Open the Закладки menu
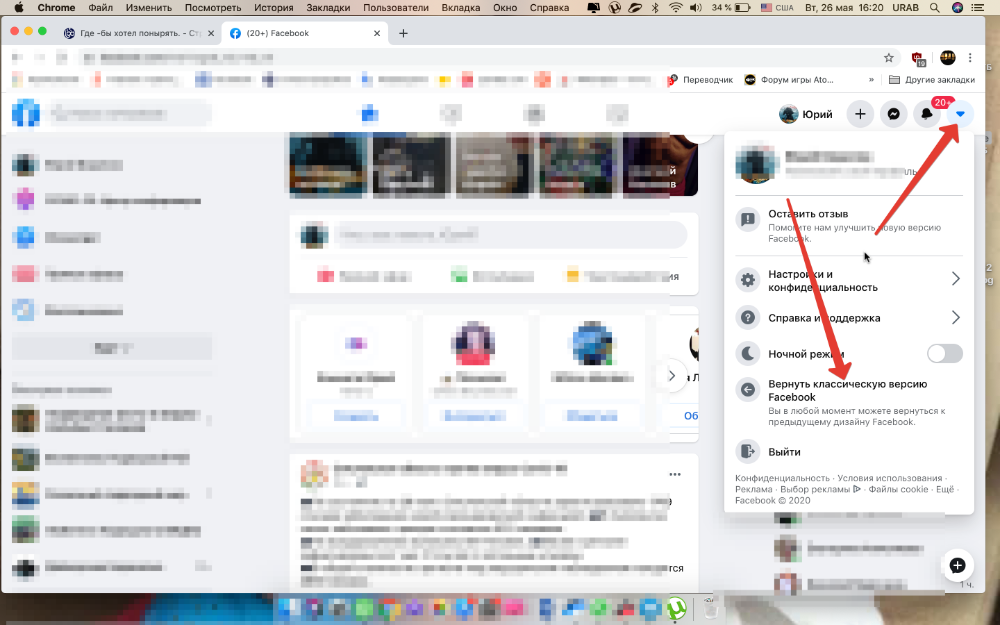 (328, 8)
